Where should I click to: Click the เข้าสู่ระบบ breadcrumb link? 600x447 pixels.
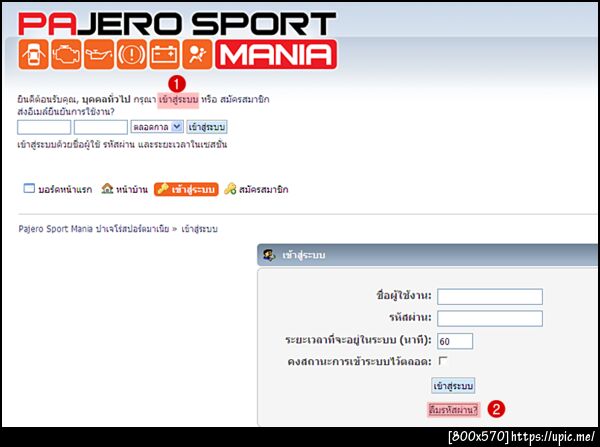pos(199,229)
